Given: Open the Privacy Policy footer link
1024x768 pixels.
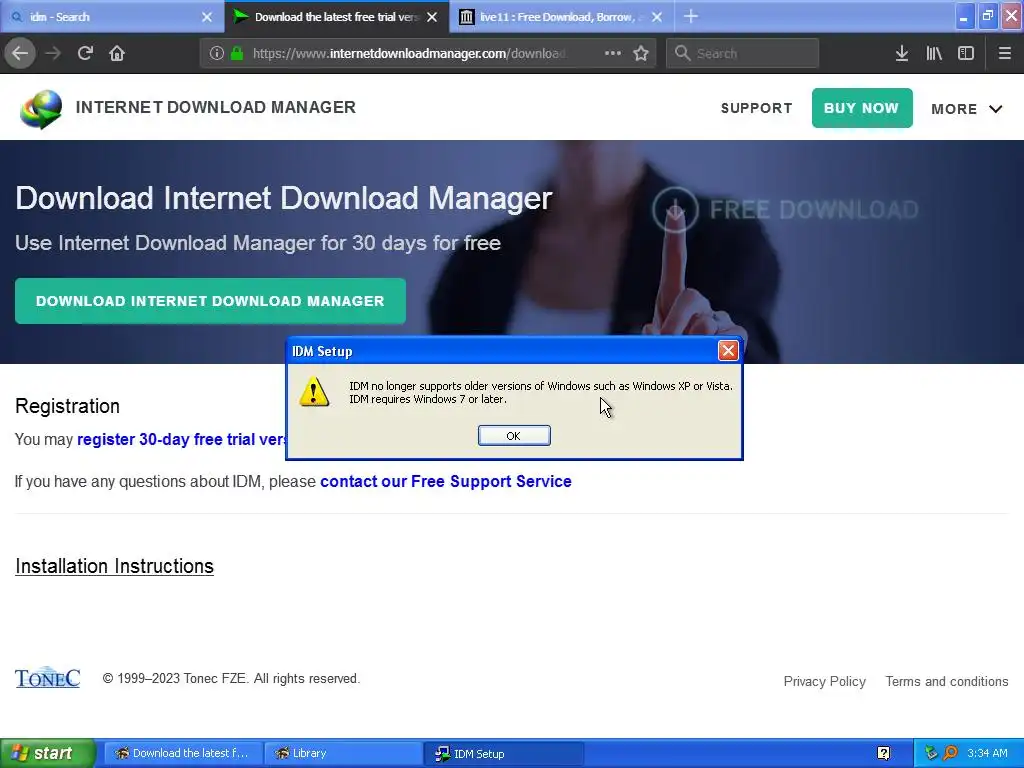Looking at the screenshot, I should [x=824, y=681].
